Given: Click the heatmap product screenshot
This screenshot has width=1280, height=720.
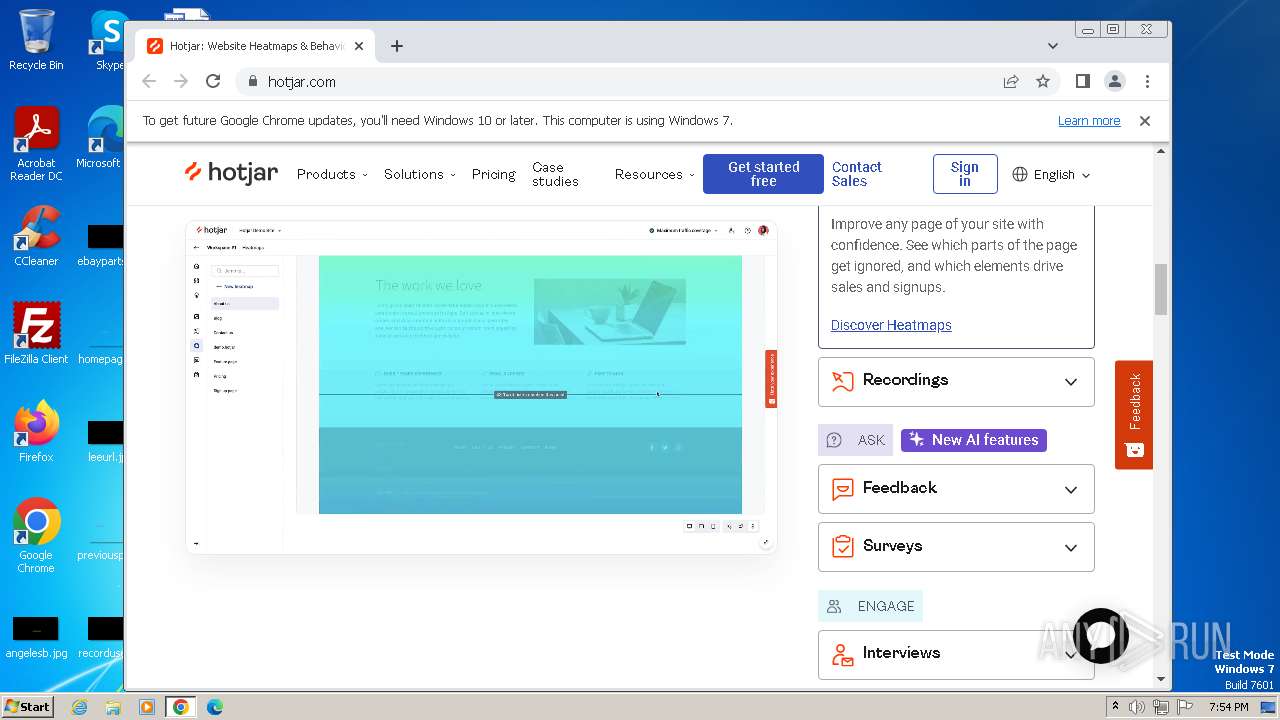Looking at the screenshot, I should tap(481, 386).
